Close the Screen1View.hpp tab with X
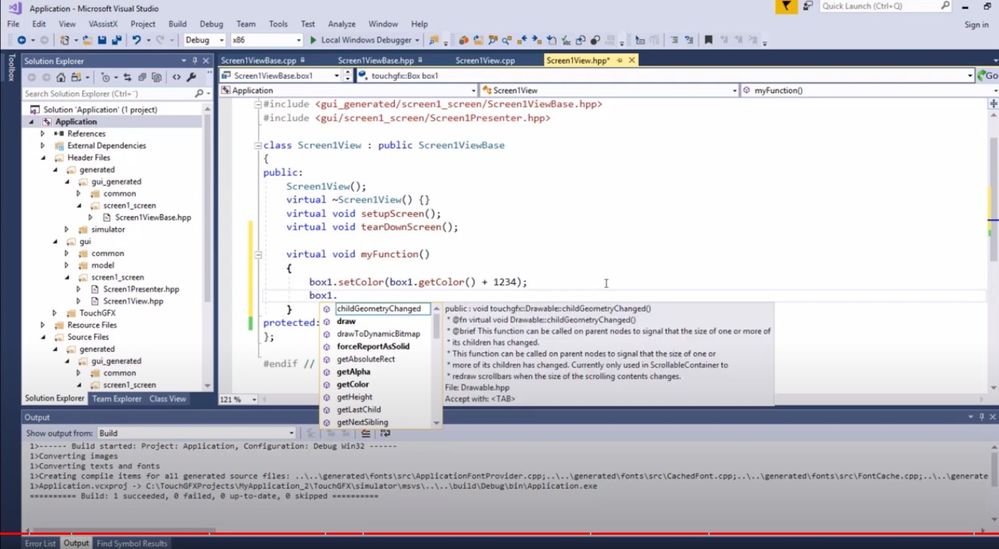This screenshot has height=549, width=999. [631, 60]
